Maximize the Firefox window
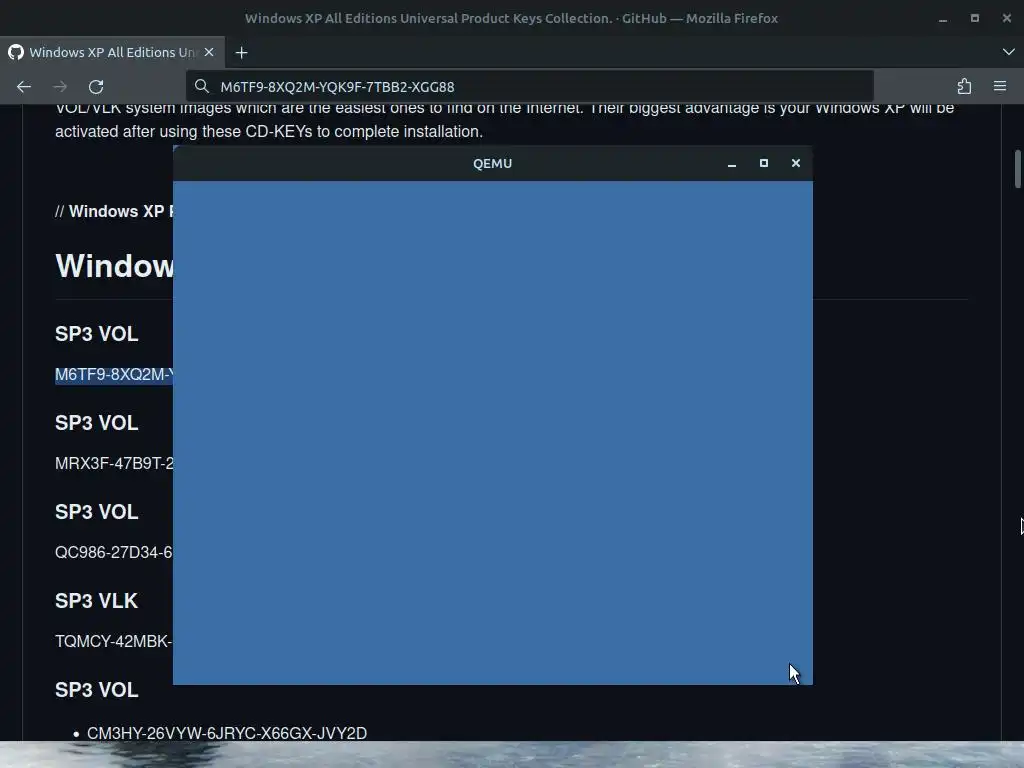Screen dimensions: 1024x768 (974, 18)
